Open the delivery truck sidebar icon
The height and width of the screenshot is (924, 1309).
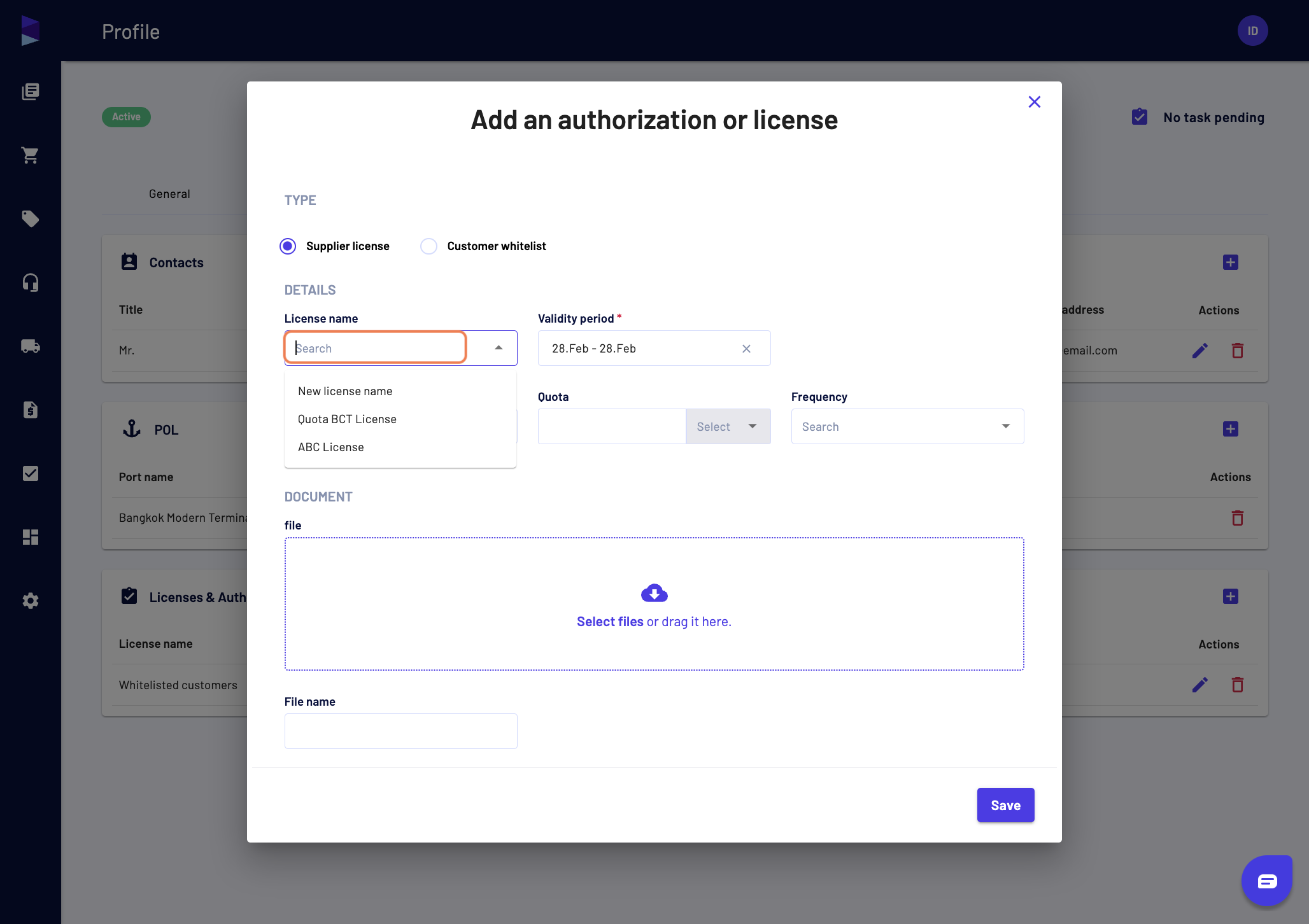[x=31, y=346]
